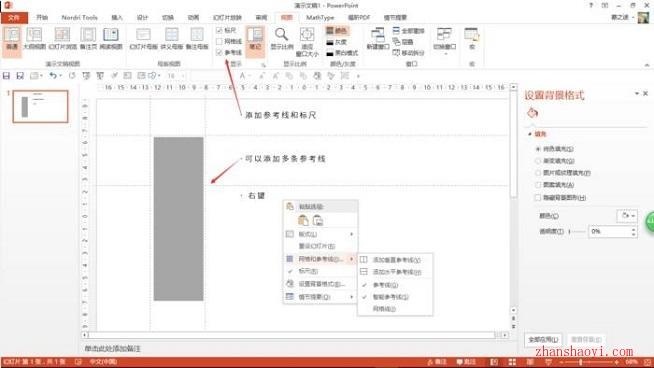The image size is (654, 368).
Task: Select slide 1 thumbnail
Action: 40,106
